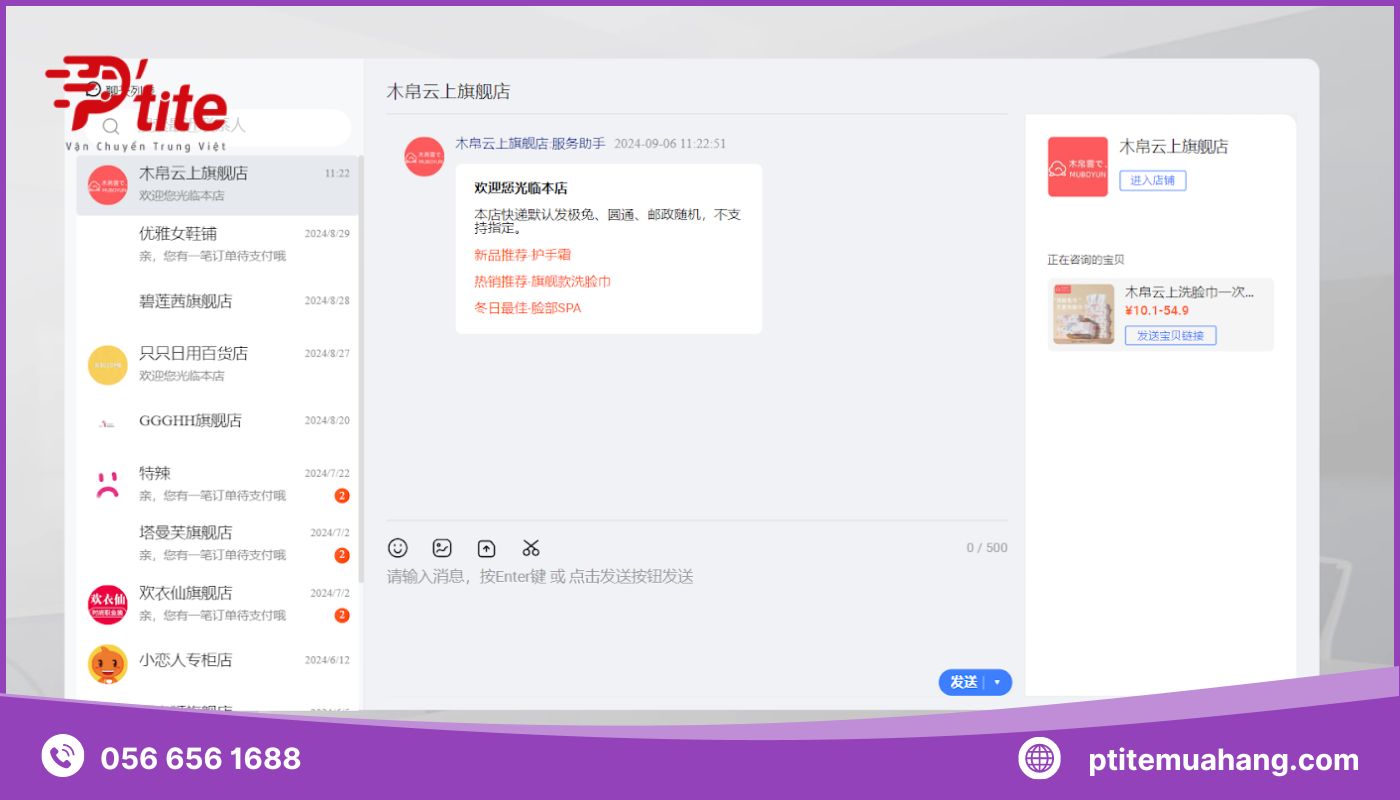The width and height of the screenshot is (1400, 800).
Task: Click the unread badge on 特辣 row
Action: point(342,496)
